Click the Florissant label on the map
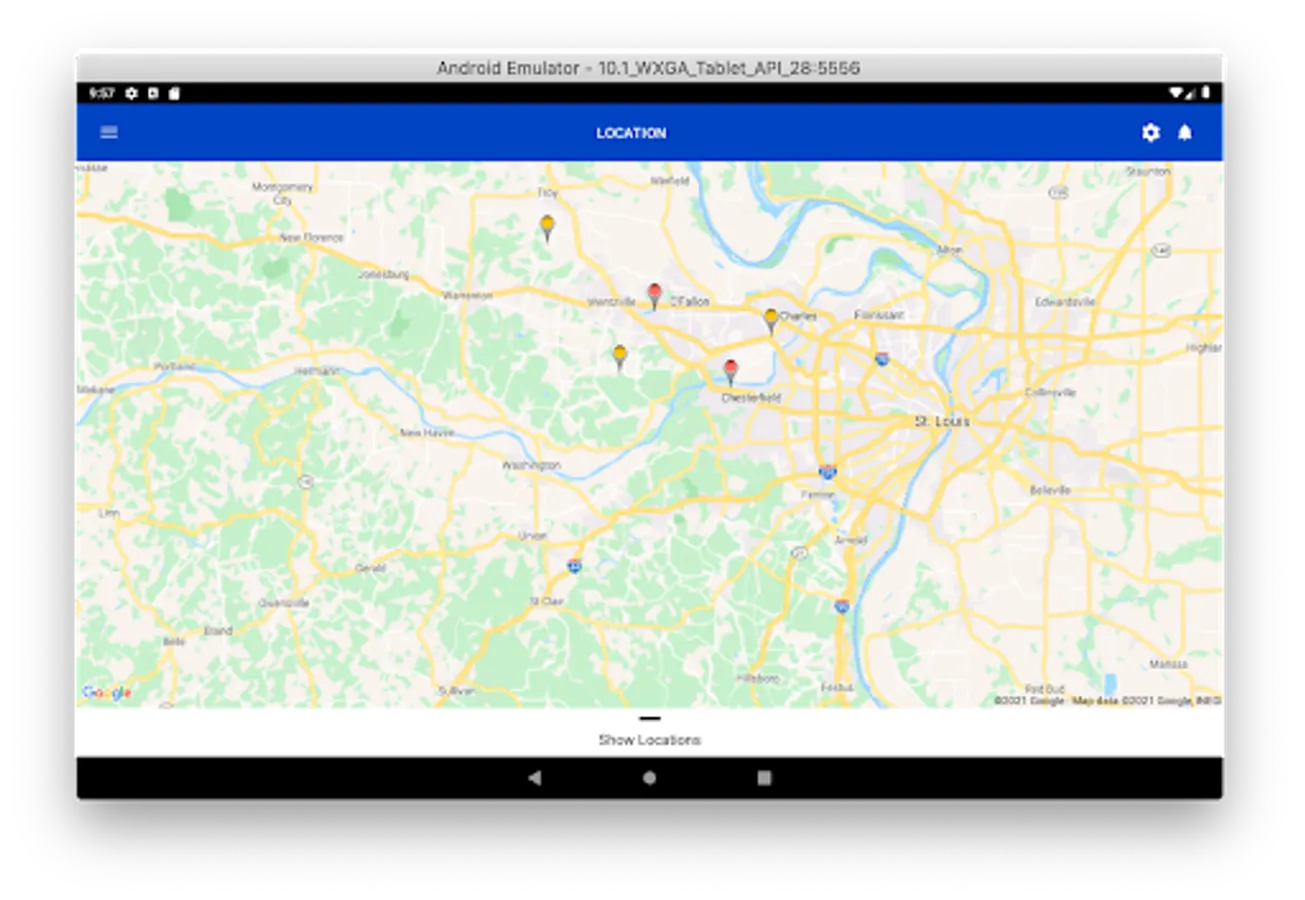Image resolution: width=1305 pixels, height=900 pixels. click(879, 315)
